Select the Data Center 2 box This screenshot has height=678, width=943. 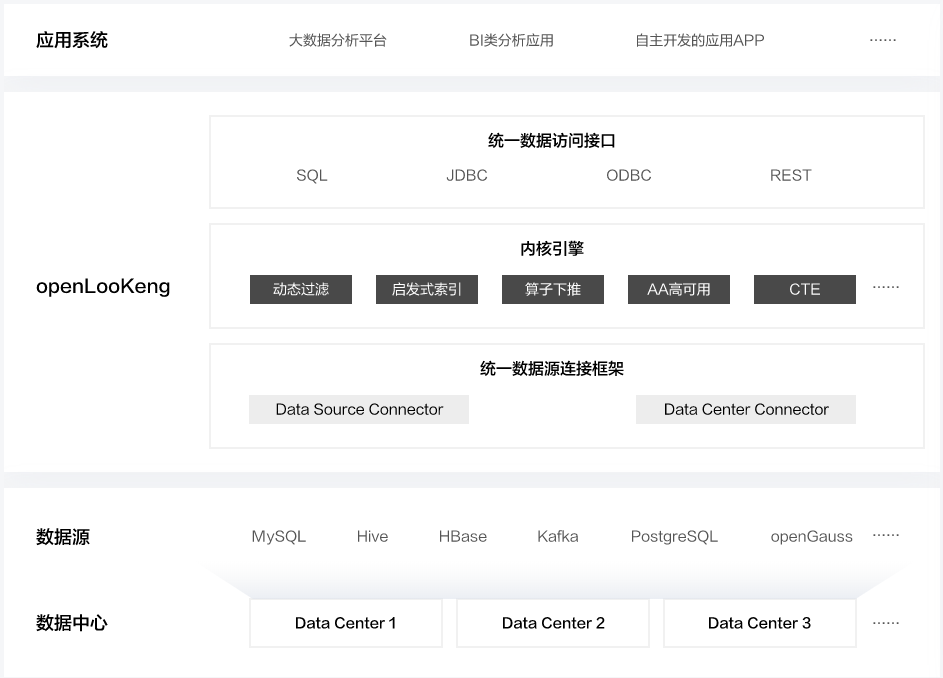(553, 623)
